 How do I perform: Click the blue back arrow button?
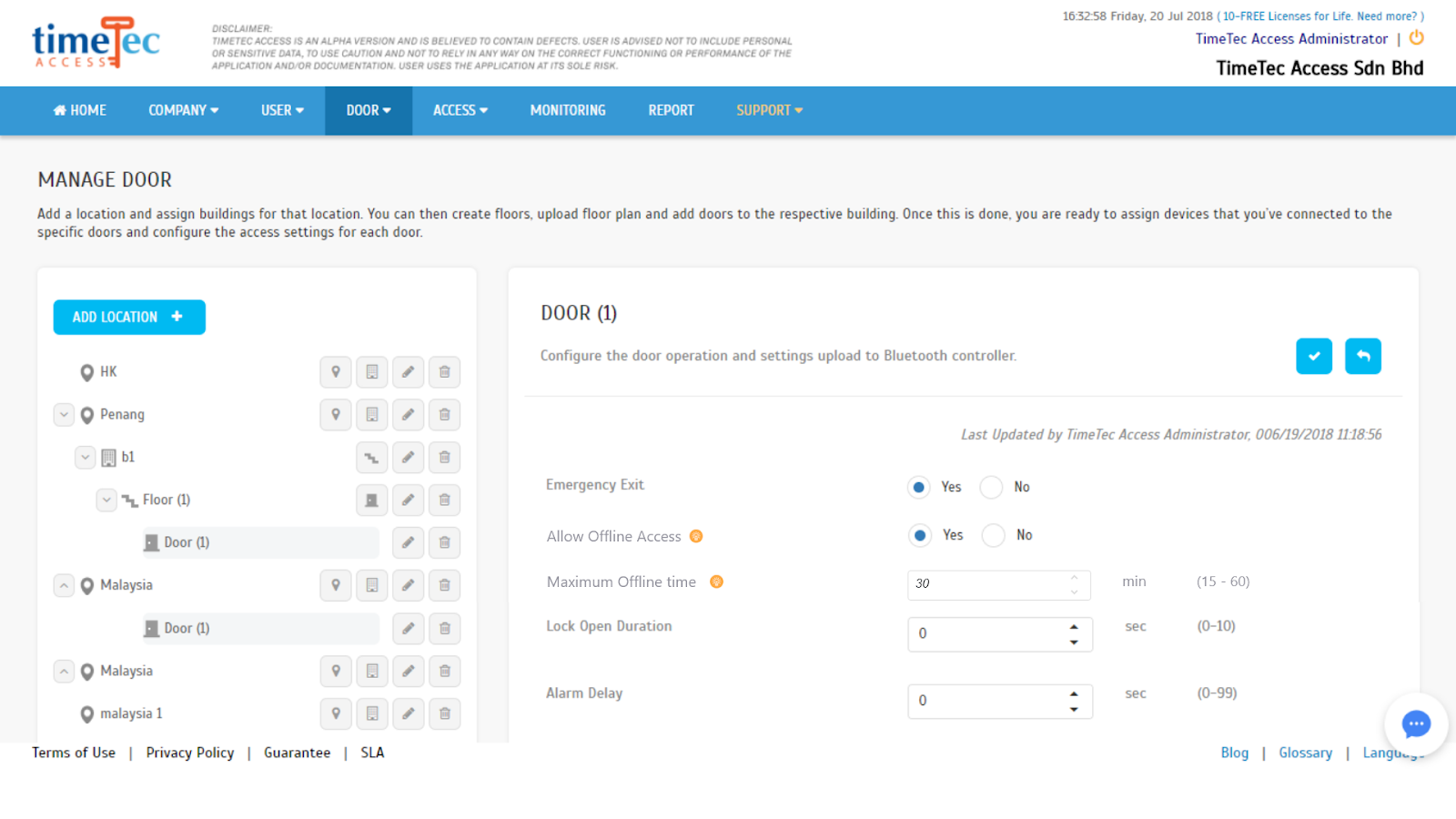coord(1363,356)
